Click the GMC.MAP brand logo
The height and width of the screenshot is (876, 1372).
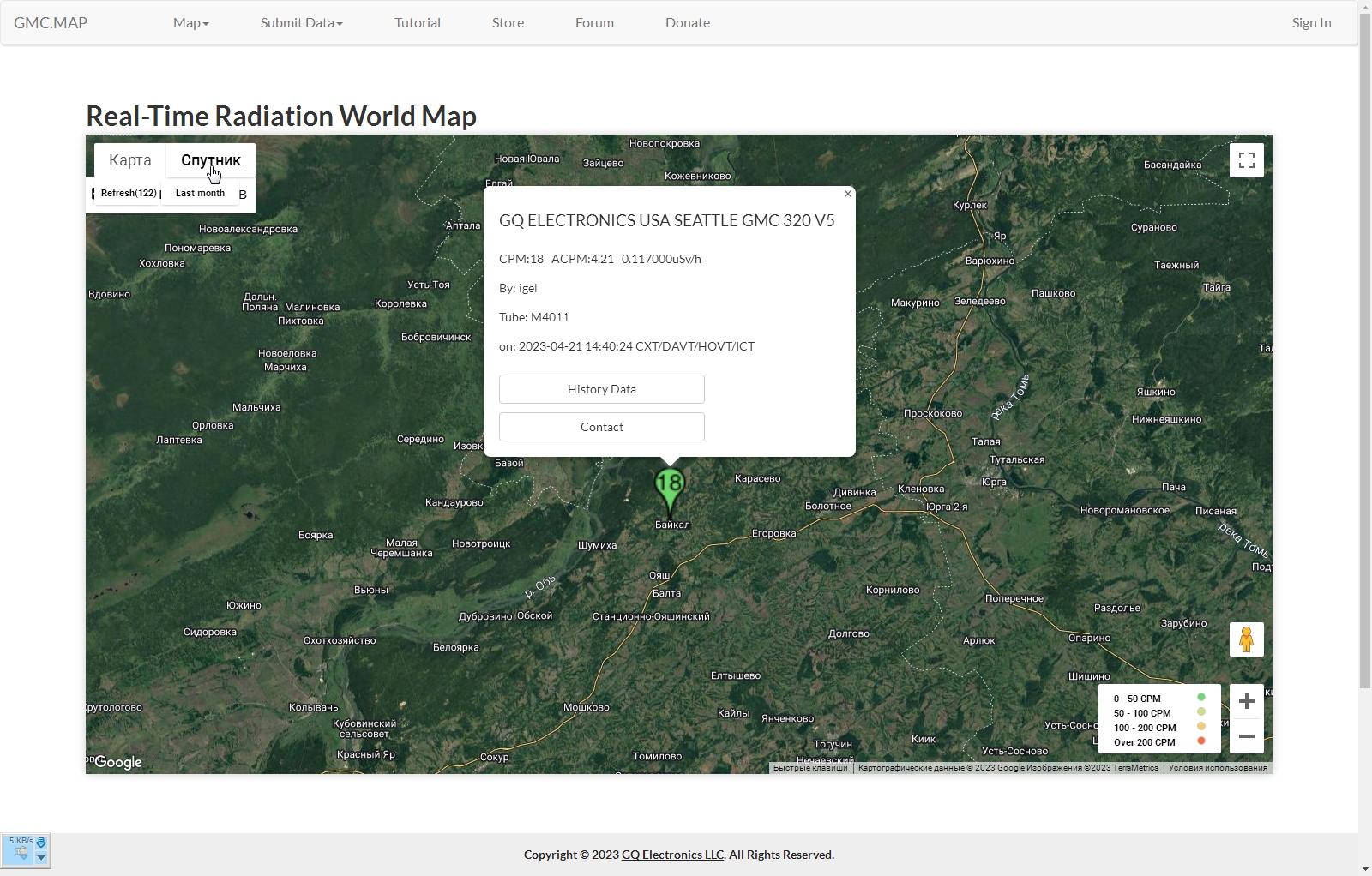coord(51,23)
